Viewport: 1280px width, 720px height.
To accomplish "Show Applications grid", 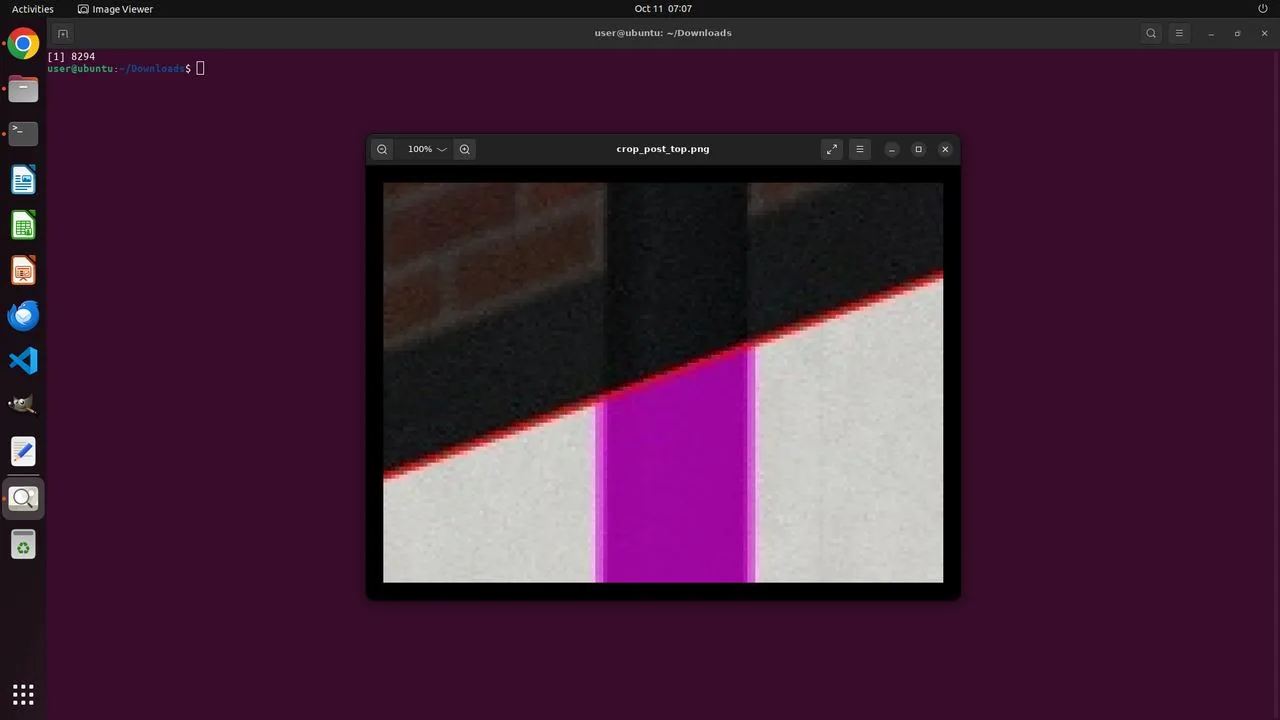I will point(23,694).
